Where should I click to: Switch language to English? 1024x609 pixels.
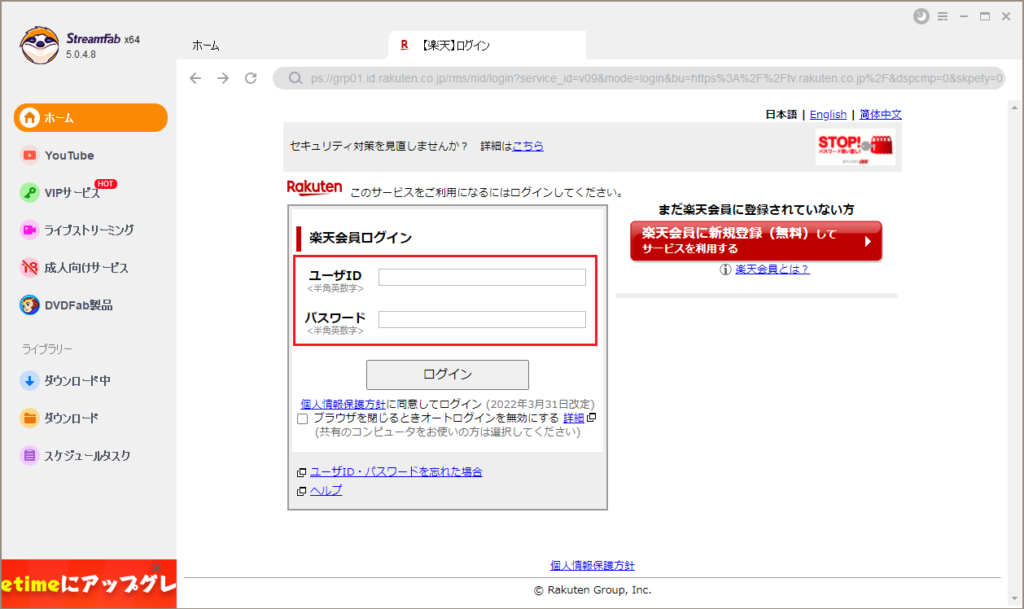tap(827, 114)
